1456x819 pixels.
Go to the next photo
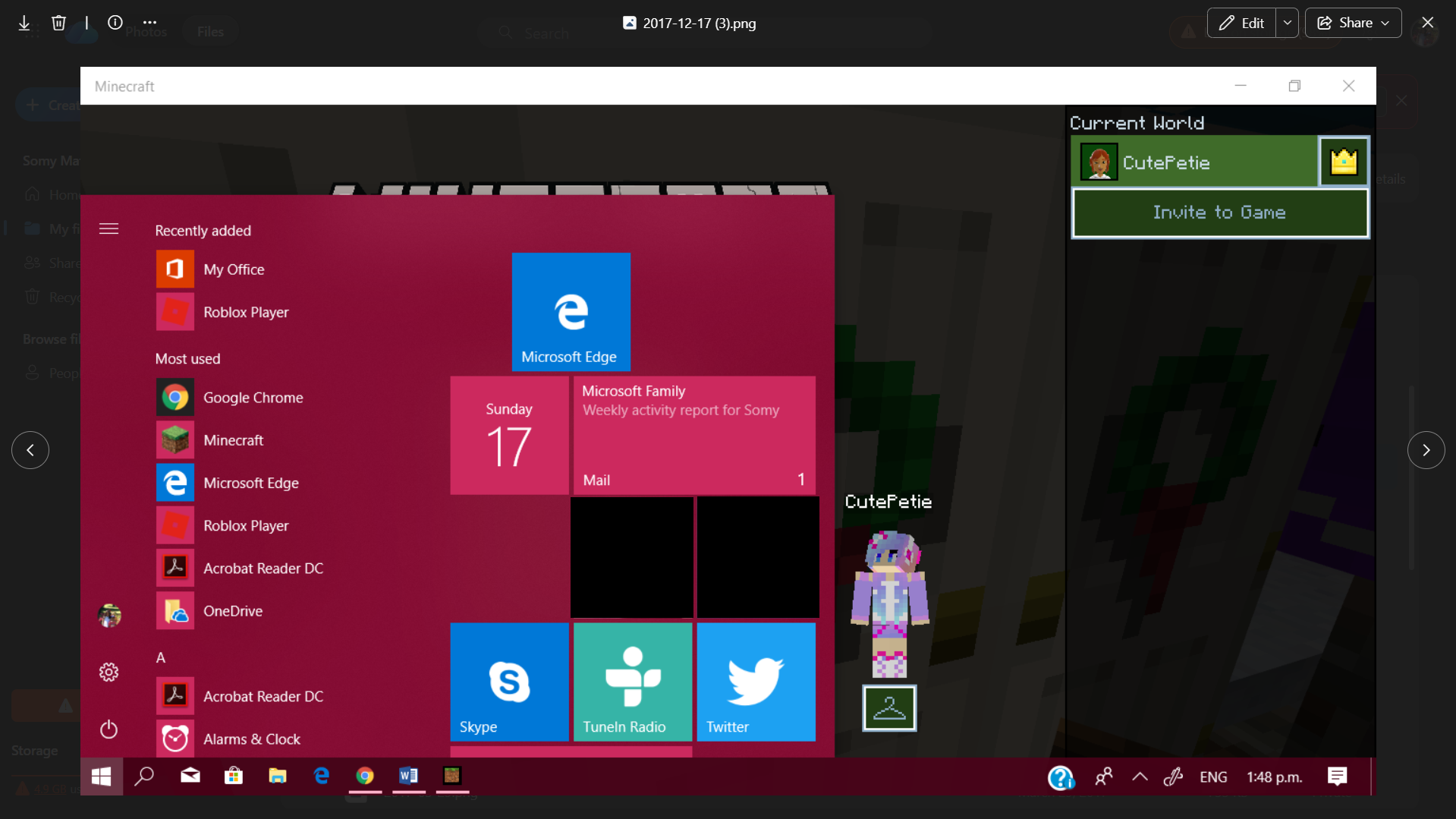coord(1426,450)
